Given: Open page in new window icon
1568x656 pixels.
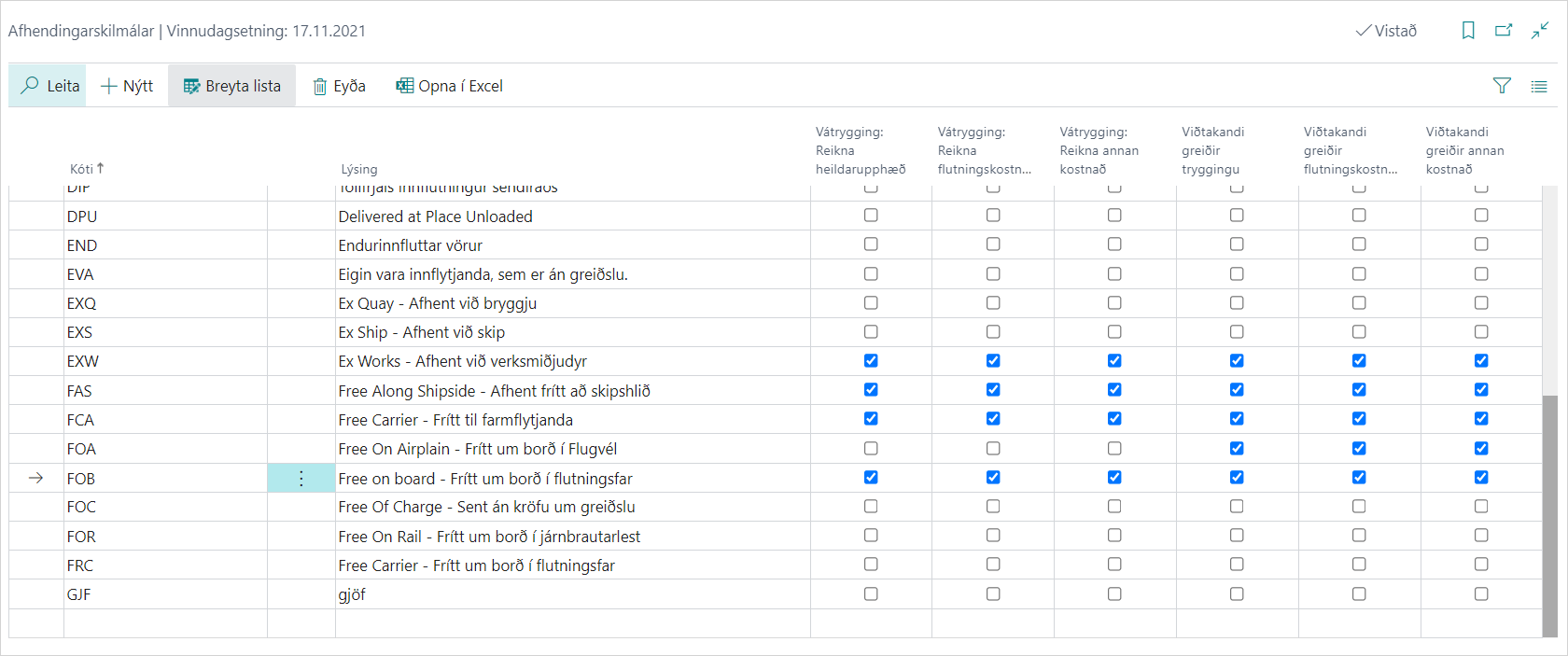Looking at the screenshot, I should click(x=1504, y=31).
